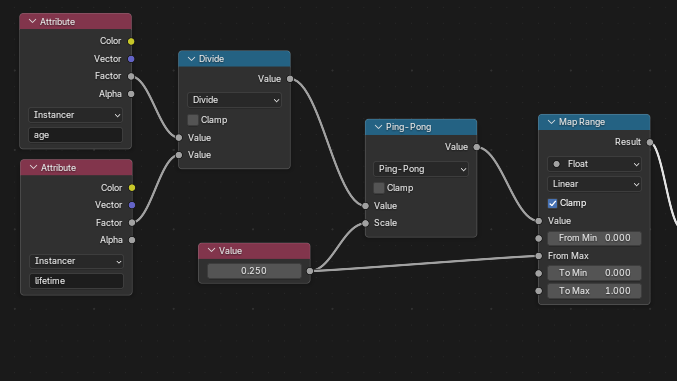The image size is (677, 381).
Task: Open Instancer dropdown in lifetime Attribute node
Action: point(76,261)
